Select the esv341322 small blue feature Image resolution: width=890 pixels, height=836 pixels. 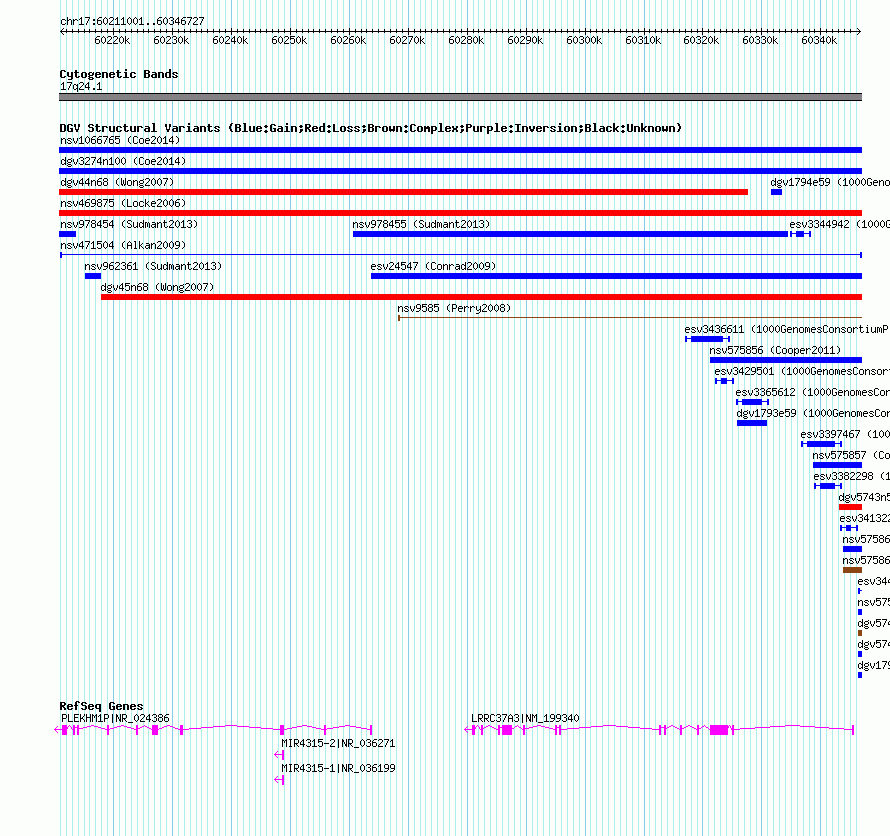[849, 528]
